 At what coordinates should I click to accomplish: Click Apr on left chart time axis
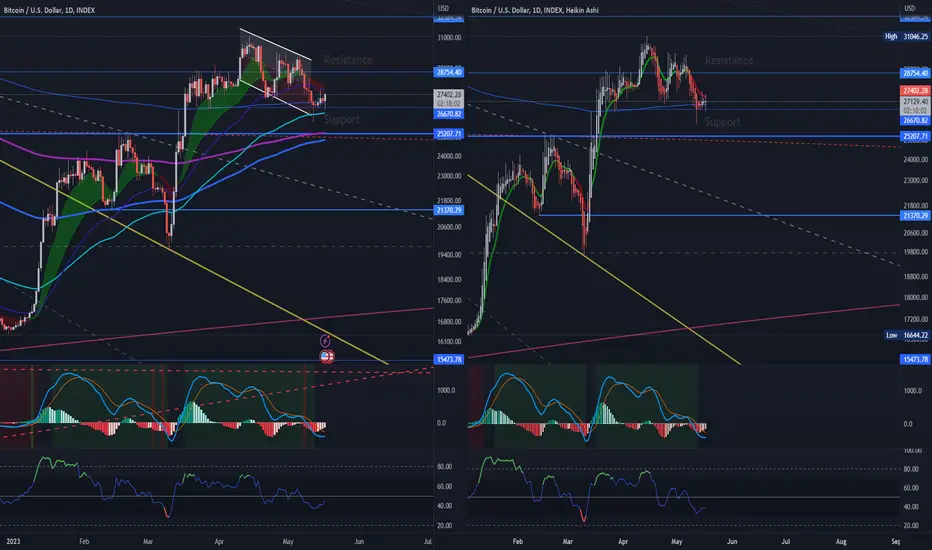point(219,541)
